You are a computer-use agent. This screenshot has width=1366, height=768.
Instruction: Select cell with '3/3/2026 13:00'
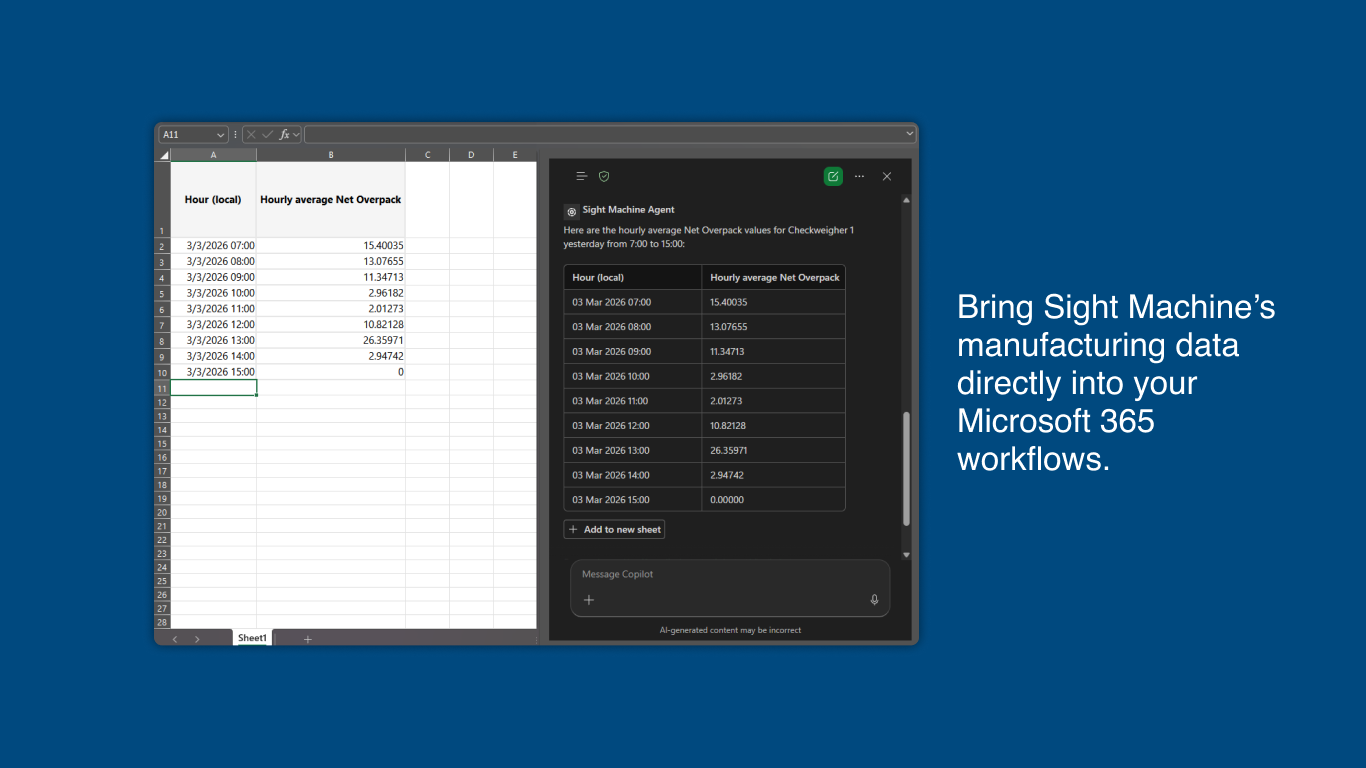coord(213,340)
